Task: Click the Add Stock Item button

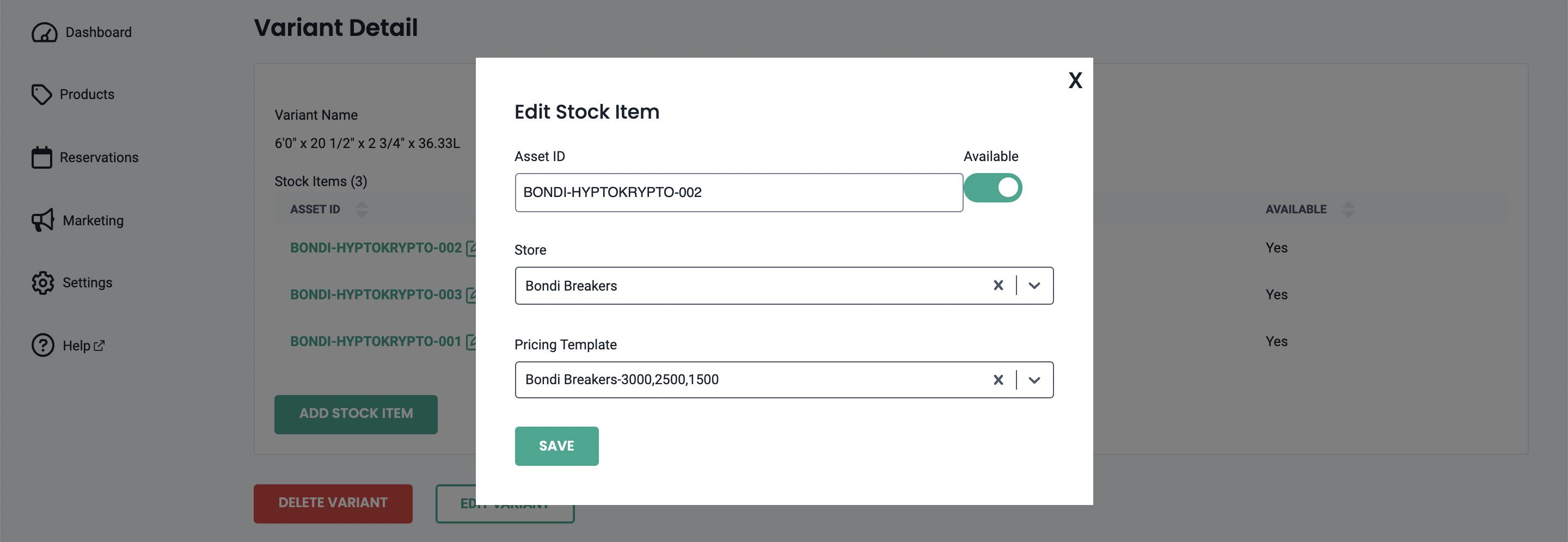Action: click(356, 414)
